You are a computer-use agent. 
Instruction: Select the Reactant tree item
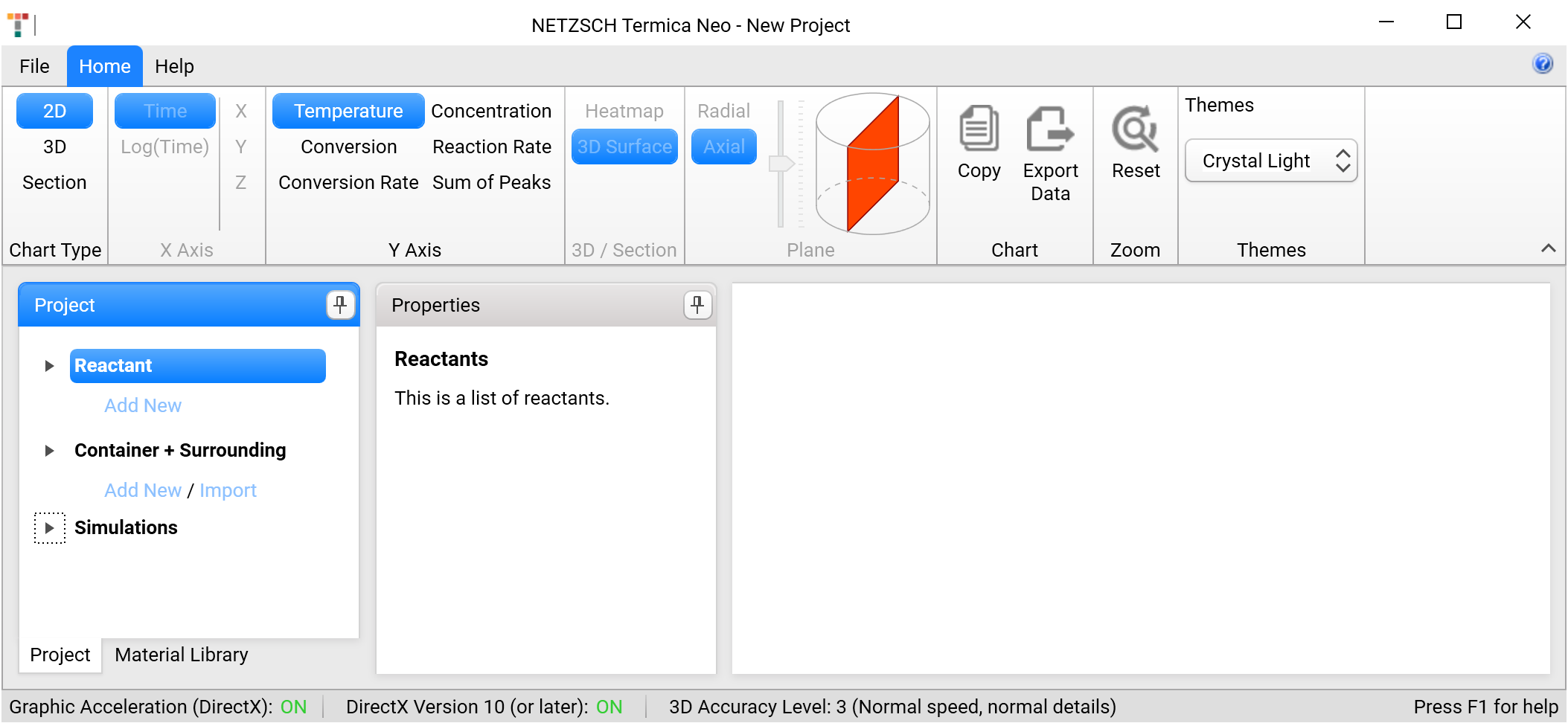[x=198, y=366]
